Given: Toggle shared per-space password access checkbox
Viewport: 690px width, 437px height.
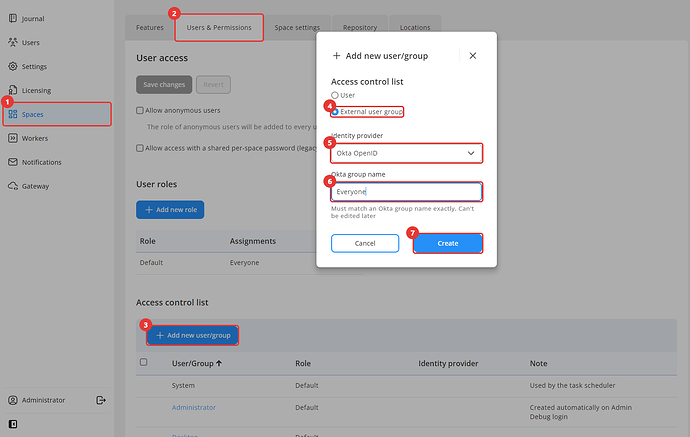Looking at the screenshot, I should 139,148.
